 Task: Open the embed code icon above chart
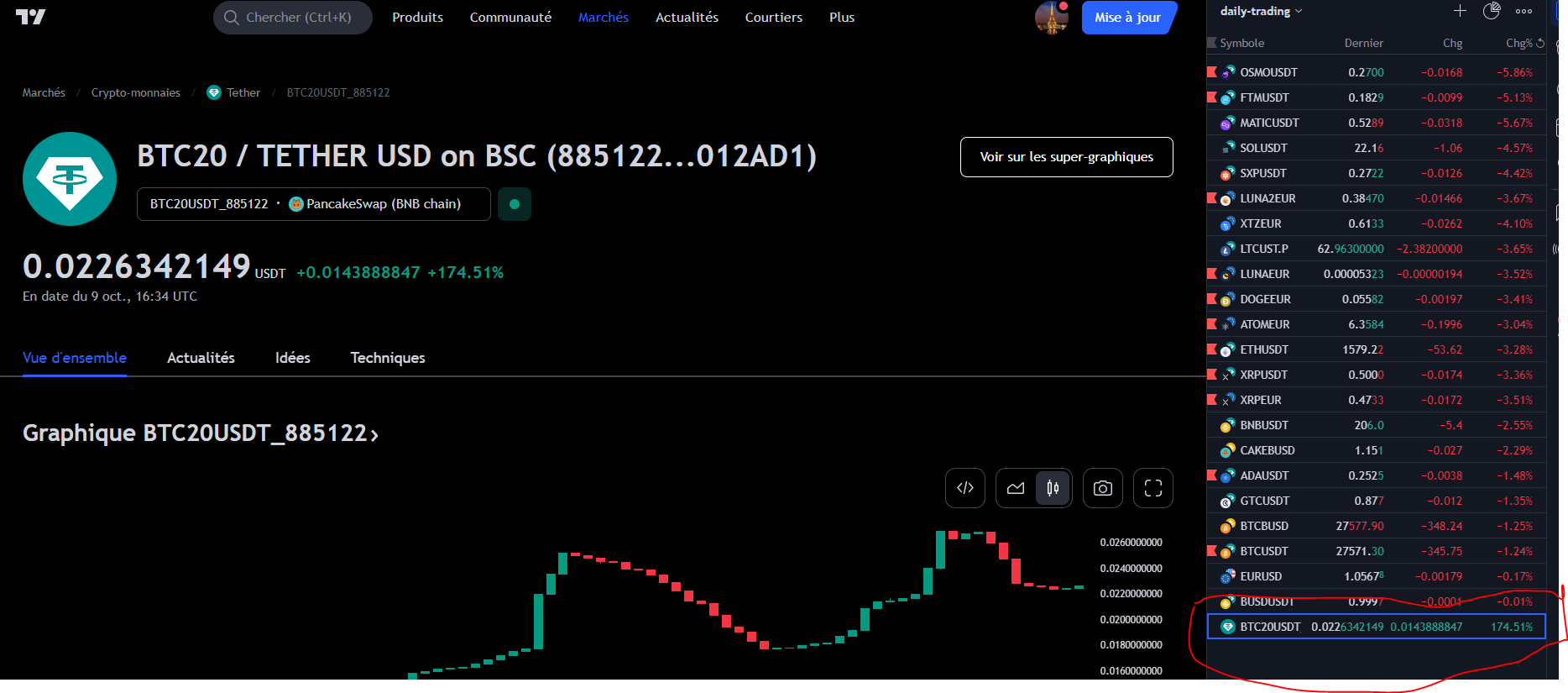coord(964,488)
